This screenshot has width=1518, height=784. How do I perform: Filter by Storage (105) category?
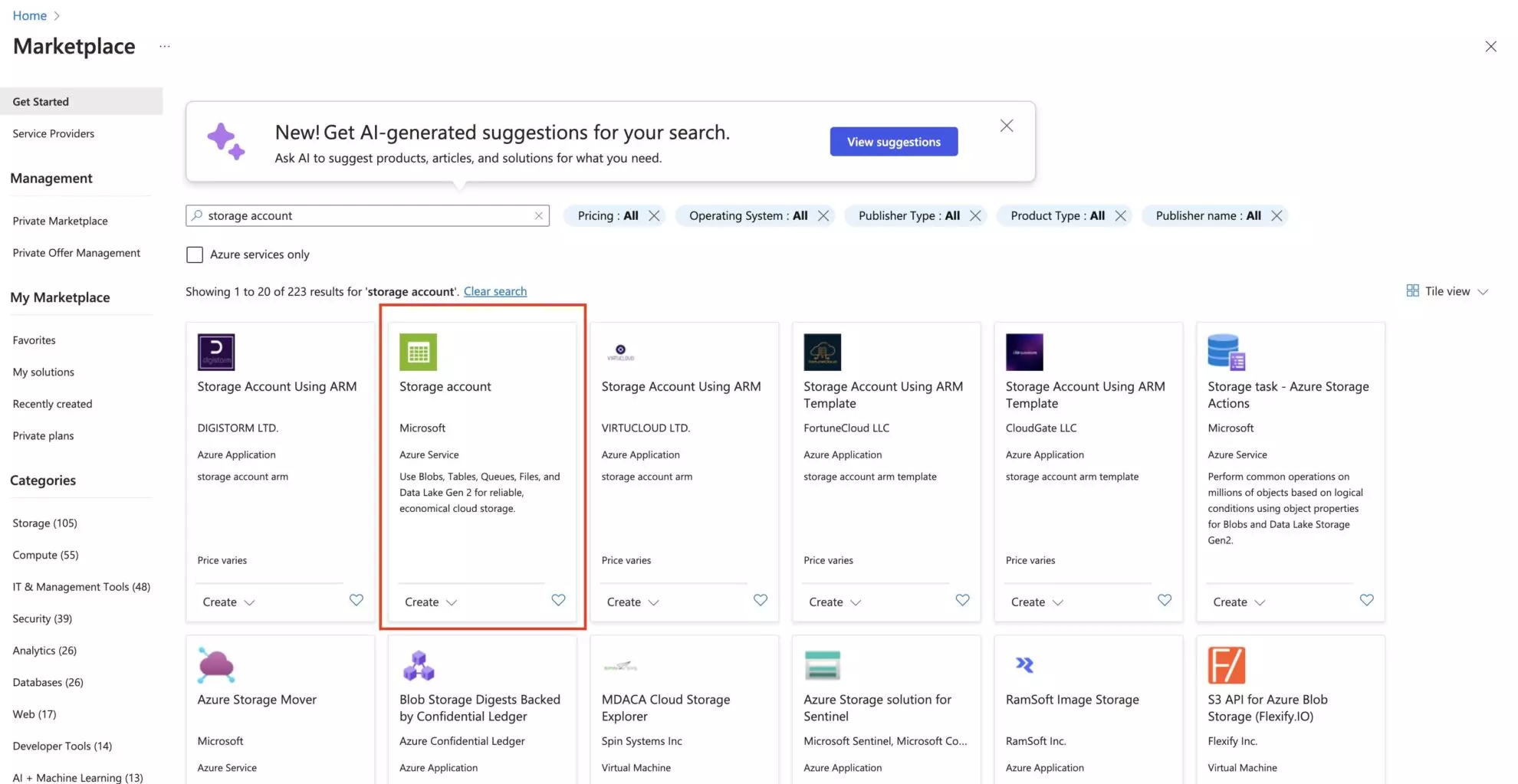pos(44,523)
